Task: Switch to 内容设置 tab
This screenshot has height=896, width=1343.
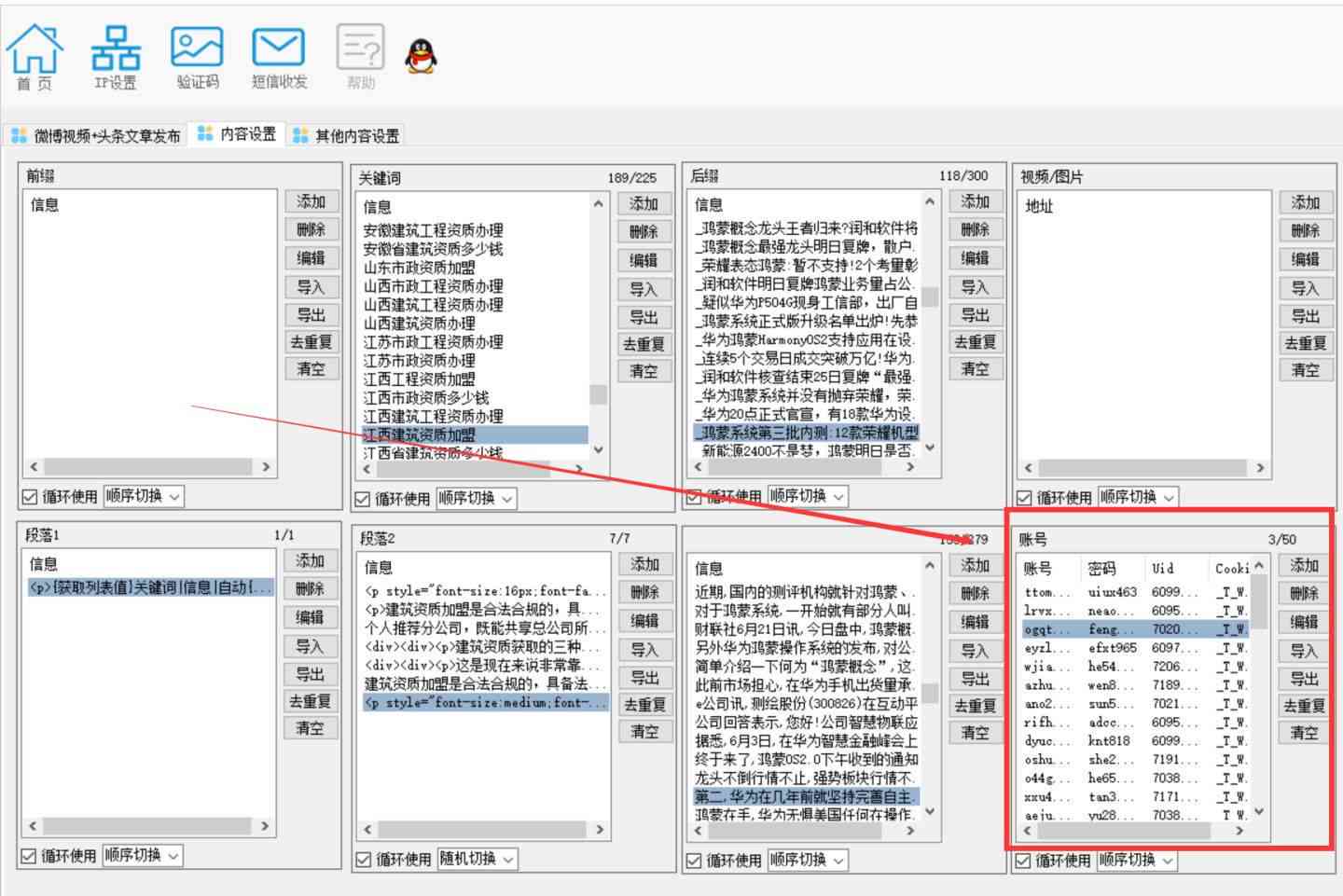Action: 237,134
